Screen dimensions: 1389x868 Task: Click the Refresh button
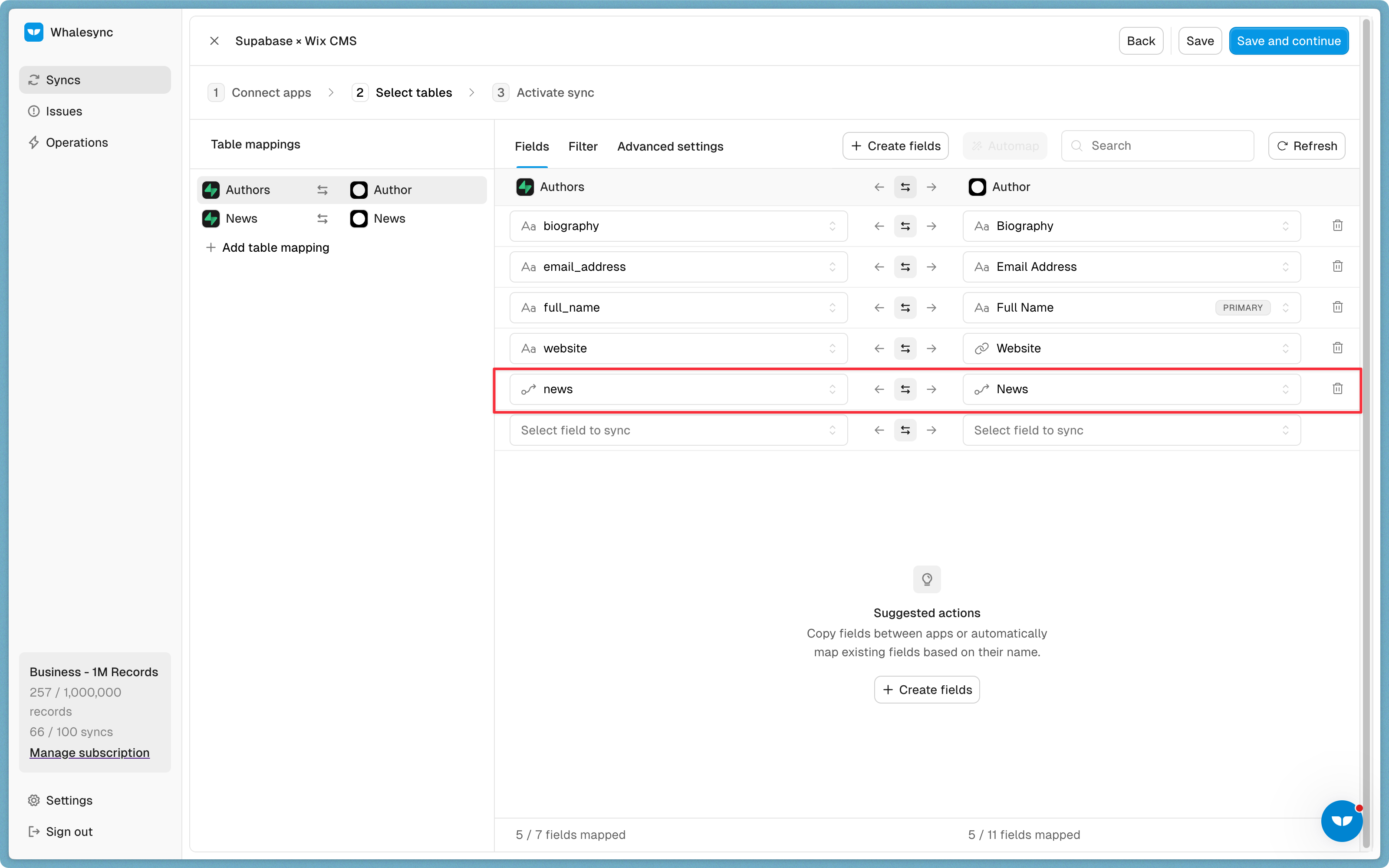(1307, 146)
